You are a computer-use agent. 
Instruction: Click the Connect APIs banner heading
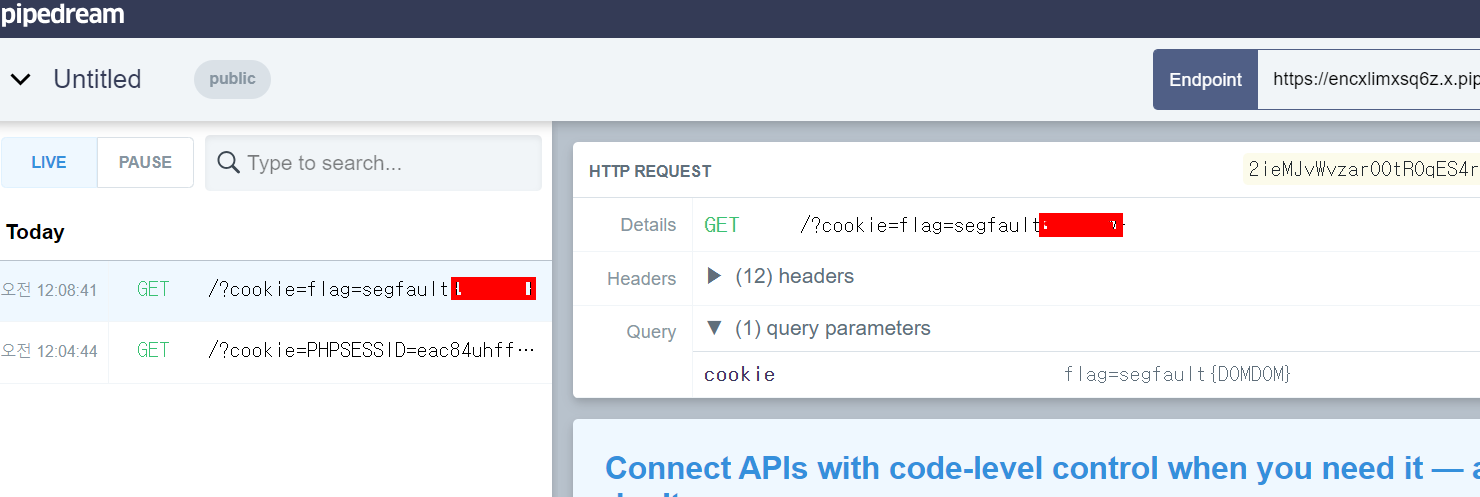click(1042, 468)
